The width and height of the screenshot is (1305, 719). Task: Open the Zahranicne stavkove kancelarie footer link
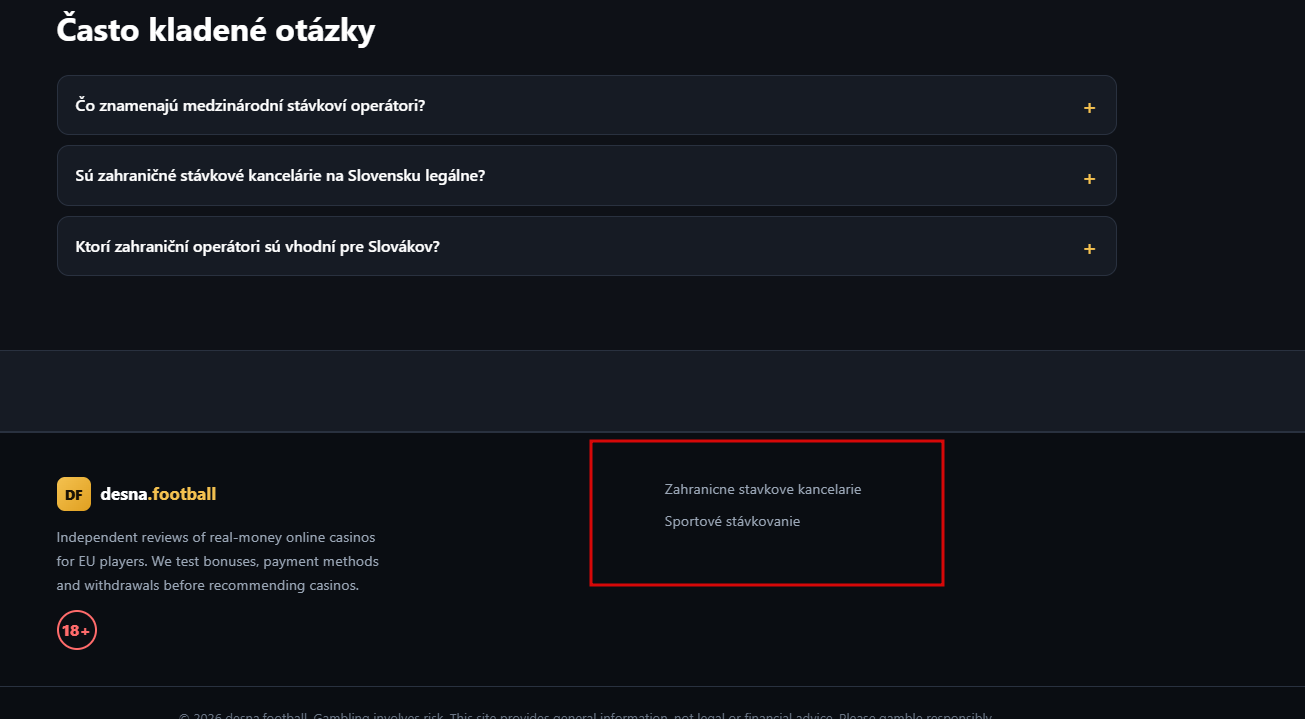[x=762, y=489]
